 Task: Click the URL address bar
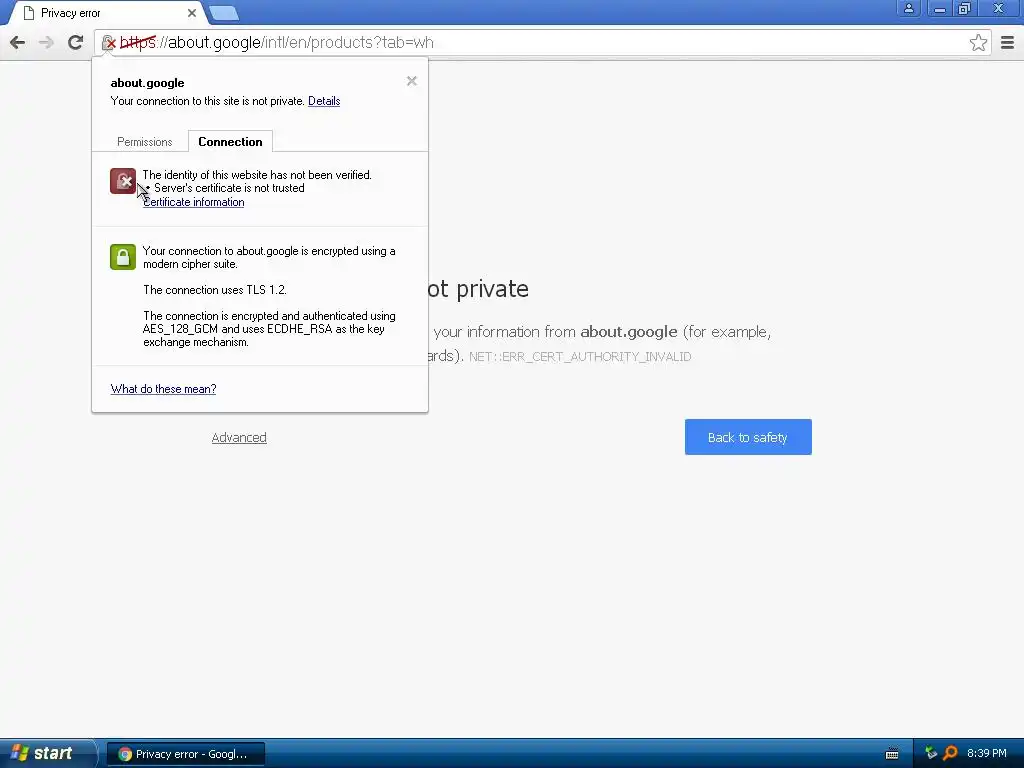[542, 42]
